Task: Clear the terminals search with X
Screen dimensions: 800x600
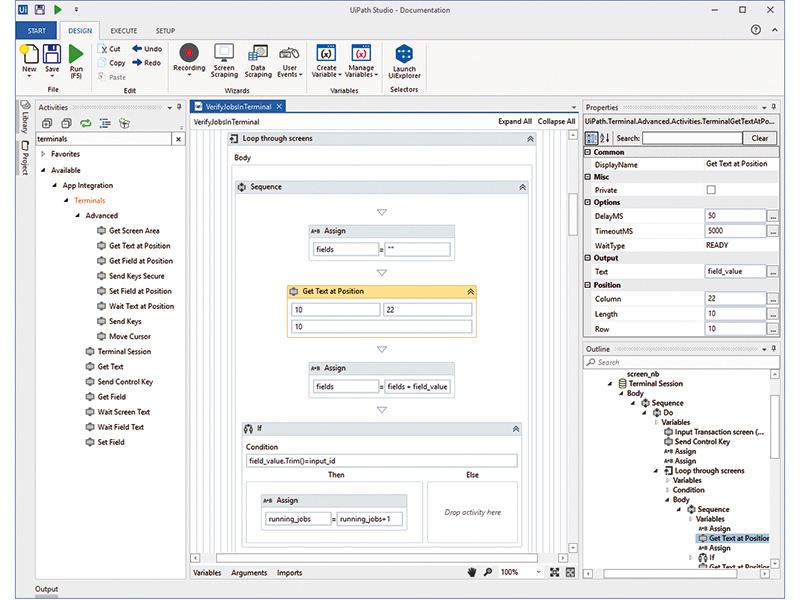Action: [x=178, y=139]
